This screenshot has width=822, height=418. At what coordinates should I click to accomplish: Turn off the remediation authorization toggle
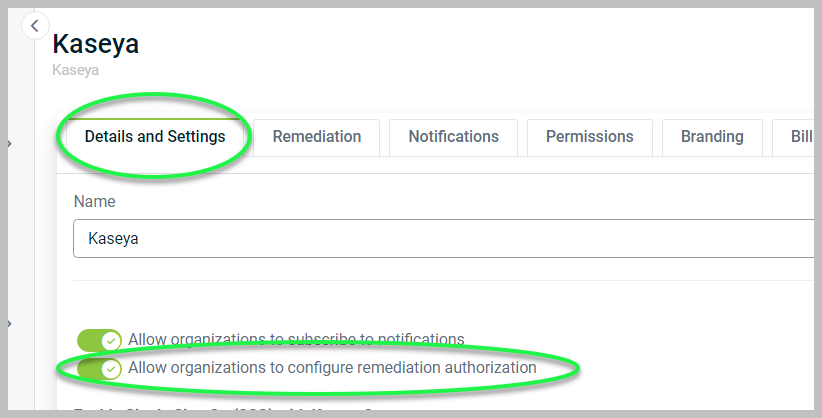[x=99, y=369]
